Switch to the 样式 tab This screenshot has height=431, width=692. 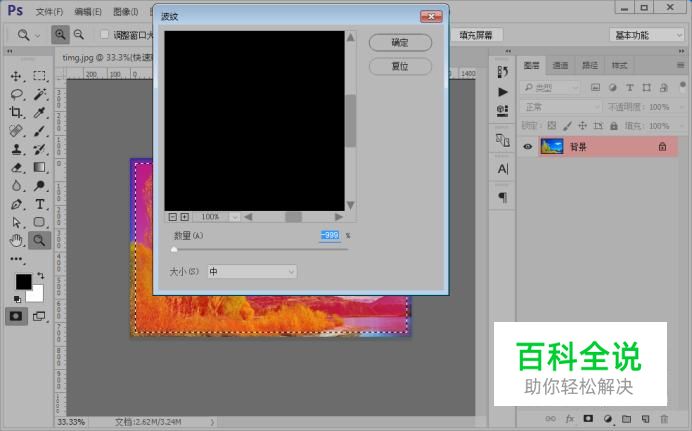[x=619, y=65]
